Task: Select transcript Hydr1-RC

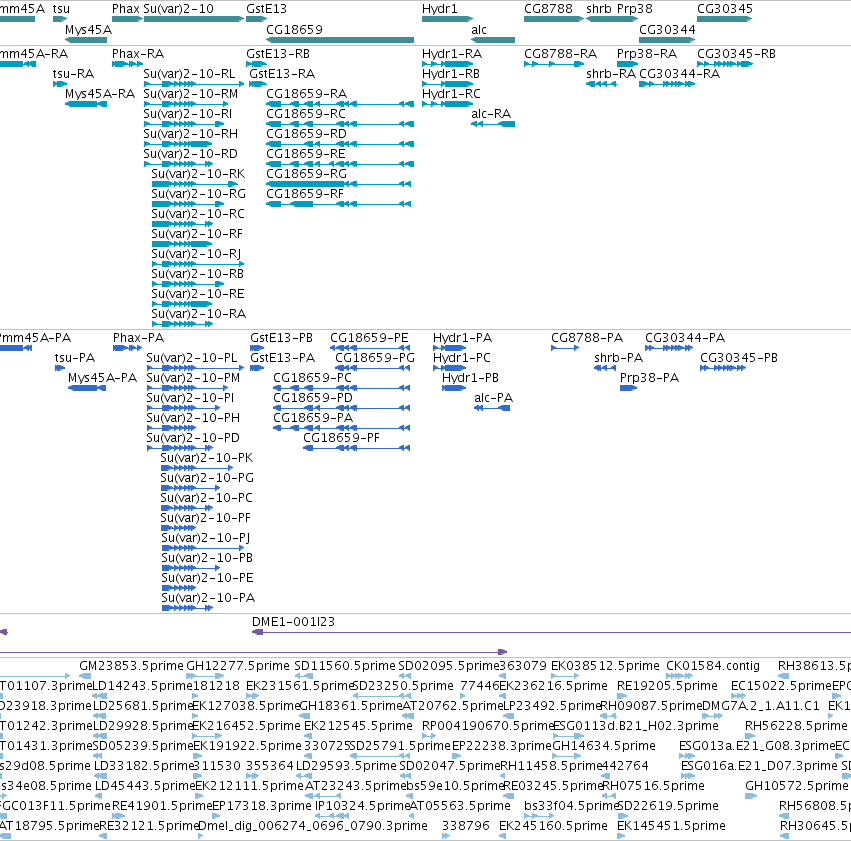Action: pos(451,94)
